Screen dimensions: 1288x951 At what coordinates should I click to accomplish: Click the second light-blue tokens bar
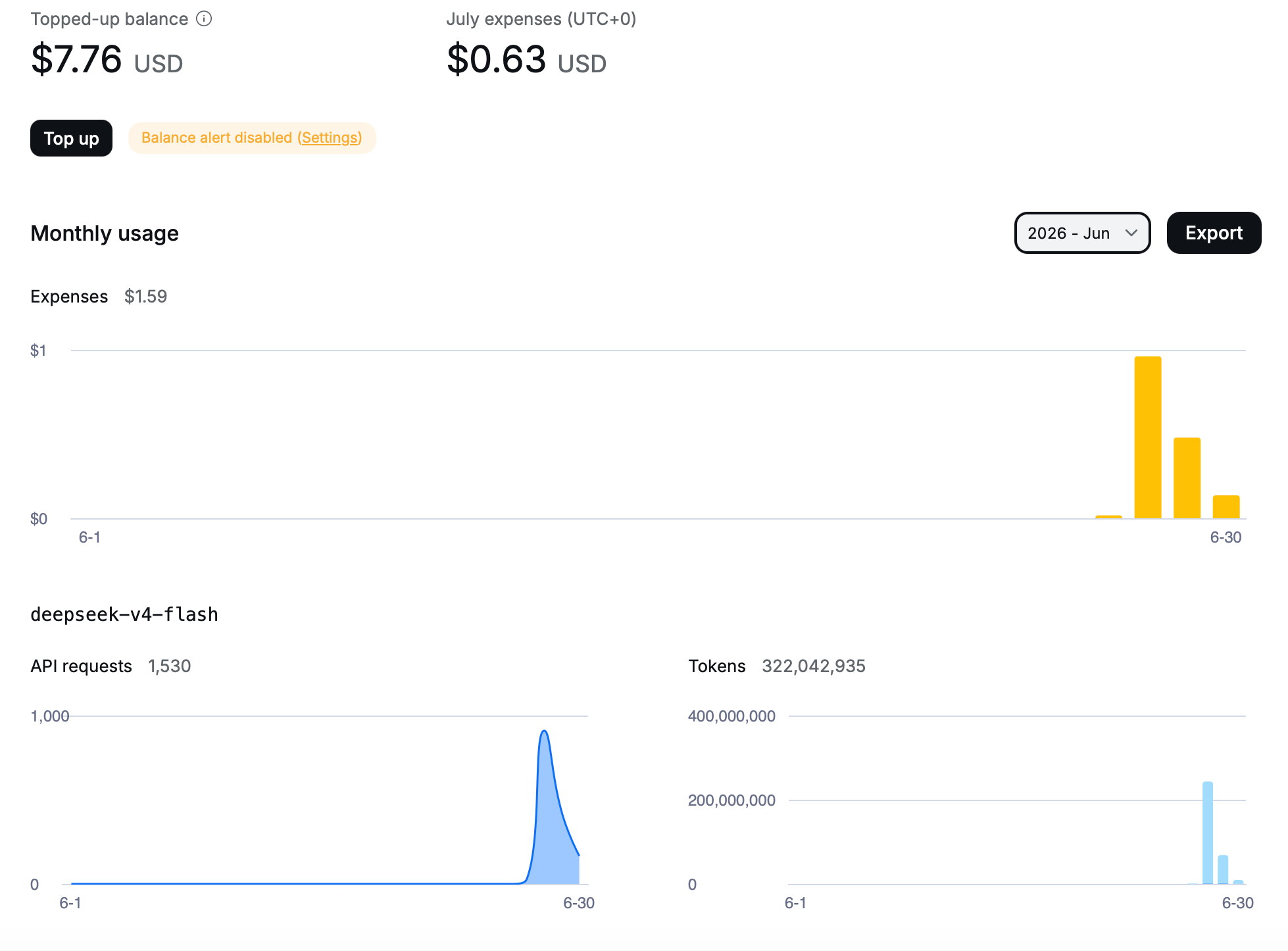click(x=1223, y=869)
